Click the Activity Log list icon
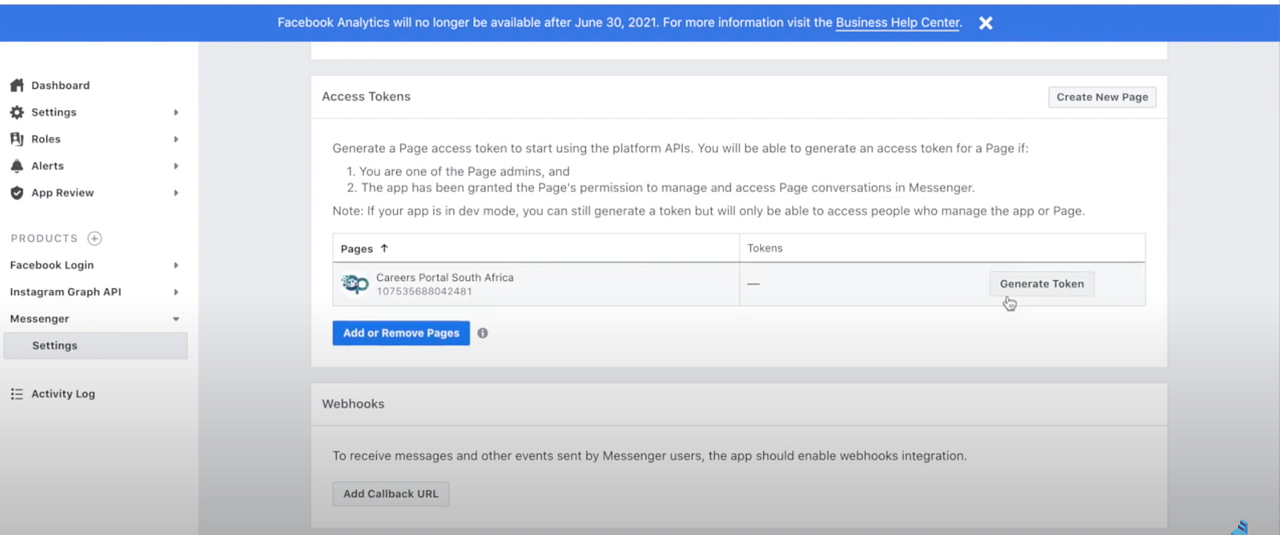The image size is (1280, 535). [x=17, y=394]
